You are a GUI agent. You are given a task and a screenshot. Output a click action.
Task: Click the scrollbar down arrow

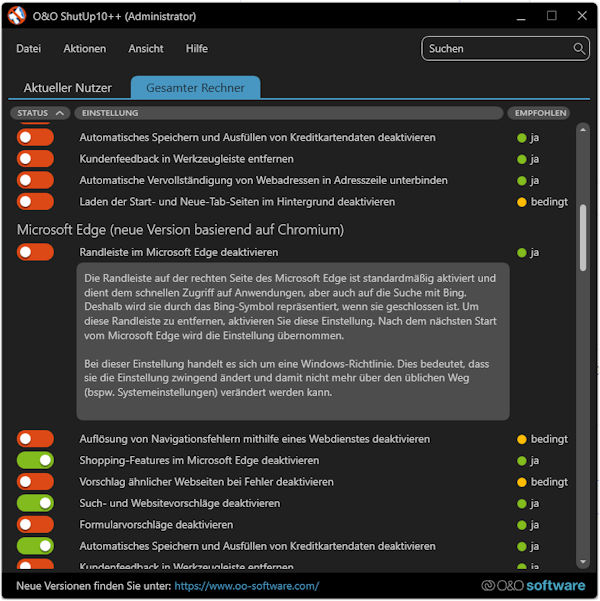coord(583,562)
